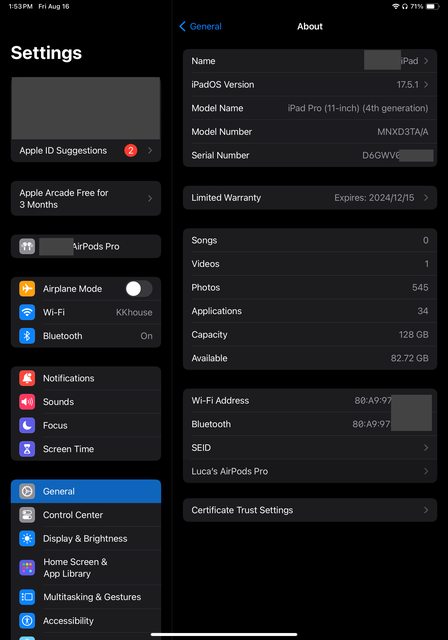Open Luca's AirPods Pro row
This screenshot has height=640, width=448.
point(310,471)
